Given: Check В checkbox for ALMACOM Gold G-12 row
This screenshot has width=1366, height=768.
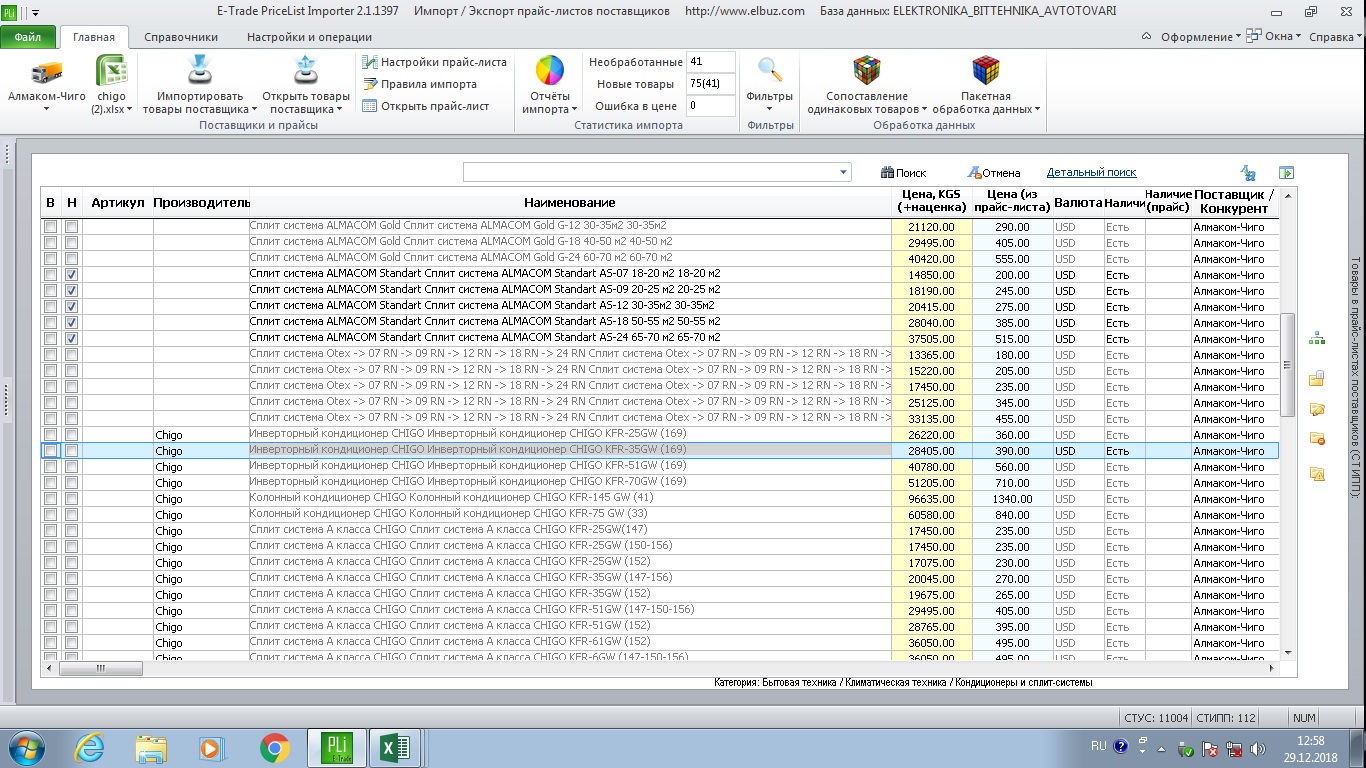Looking at the screenshot, I should tap(50, 226).
